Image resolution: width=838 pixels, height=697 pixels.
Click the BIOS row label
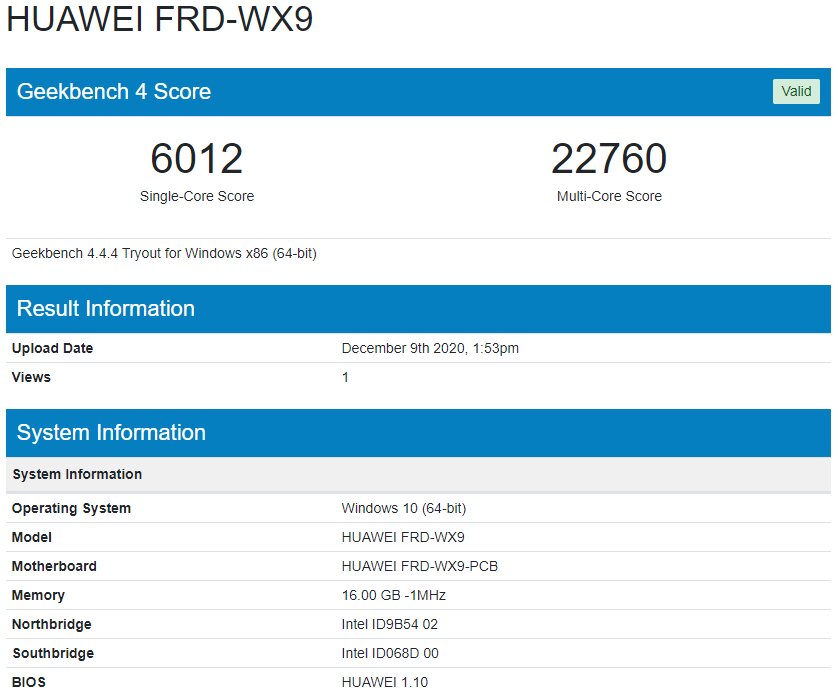click(x=29, y=682)
